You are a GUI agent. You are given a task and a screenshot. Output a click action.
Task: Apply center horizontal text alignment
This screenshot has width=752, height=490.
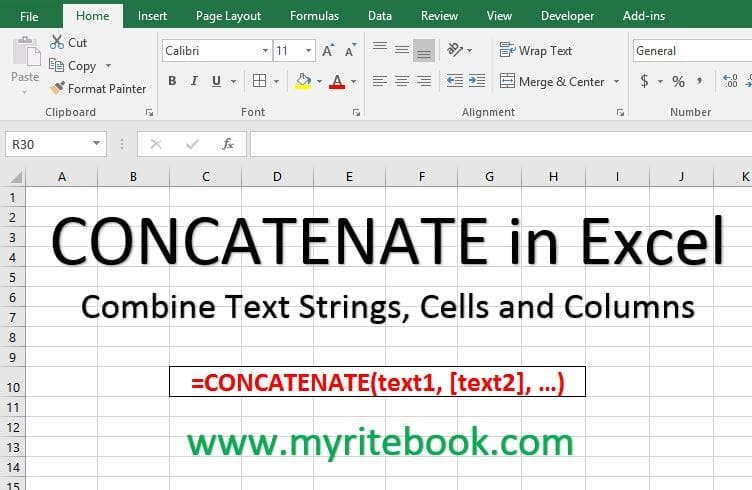click(402, 81)
